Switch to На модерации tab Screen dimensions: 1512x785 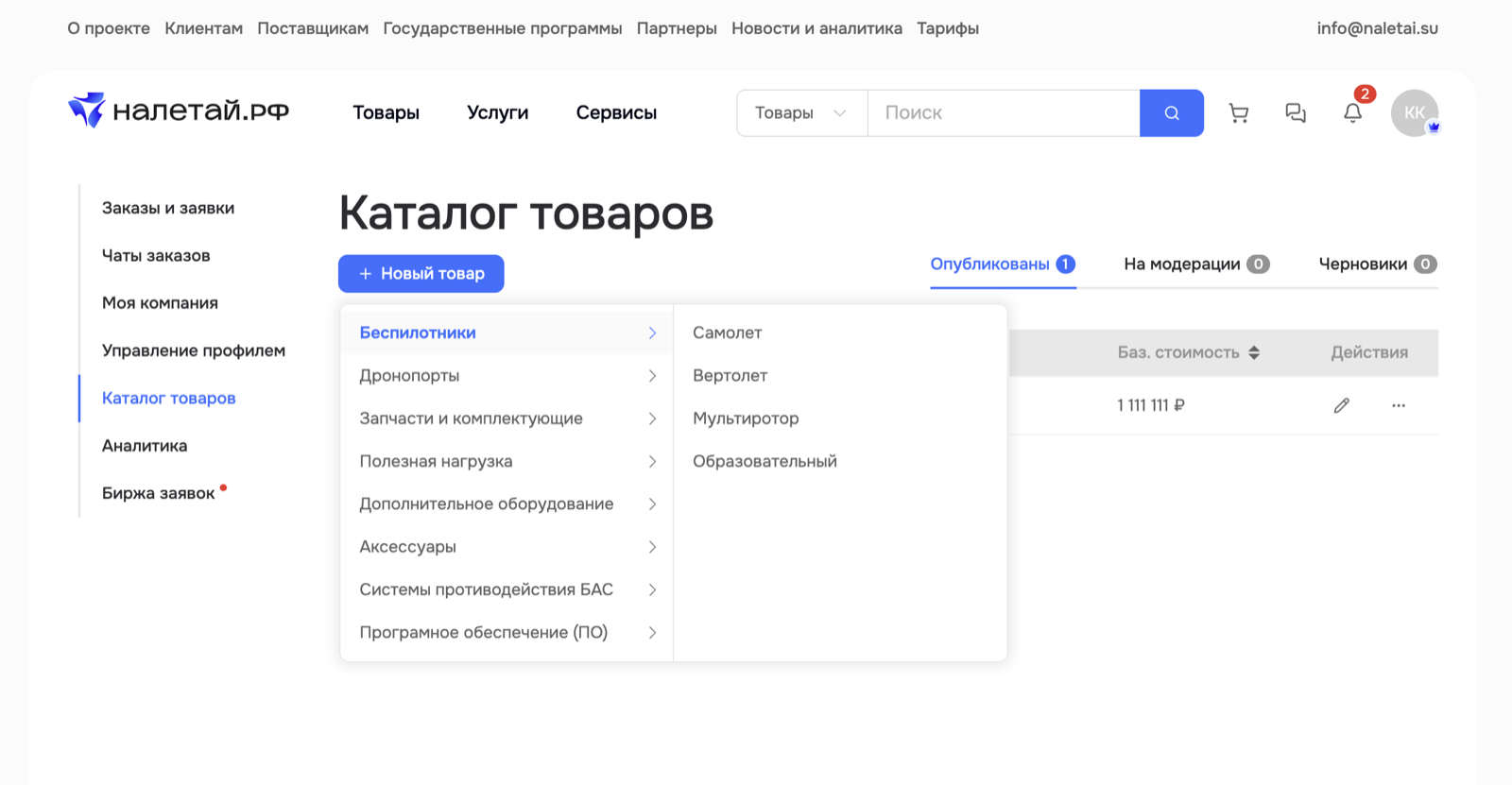pyautogui.click(x=1196, y=265)
